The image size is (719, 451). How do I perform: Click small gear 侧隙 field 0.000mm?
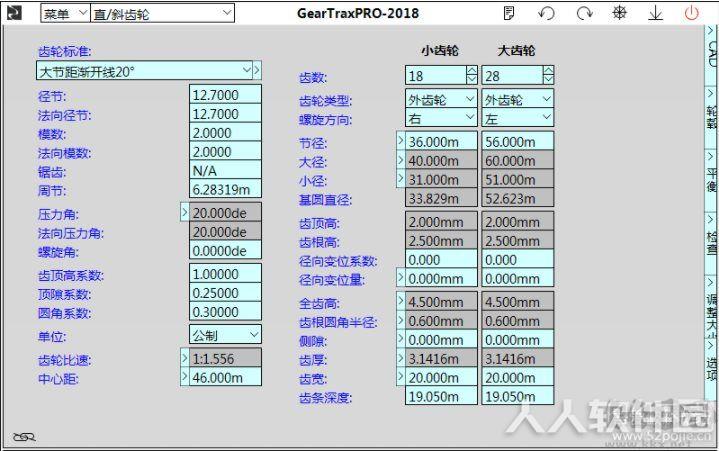pyautogui.click(x=441, y=339)
